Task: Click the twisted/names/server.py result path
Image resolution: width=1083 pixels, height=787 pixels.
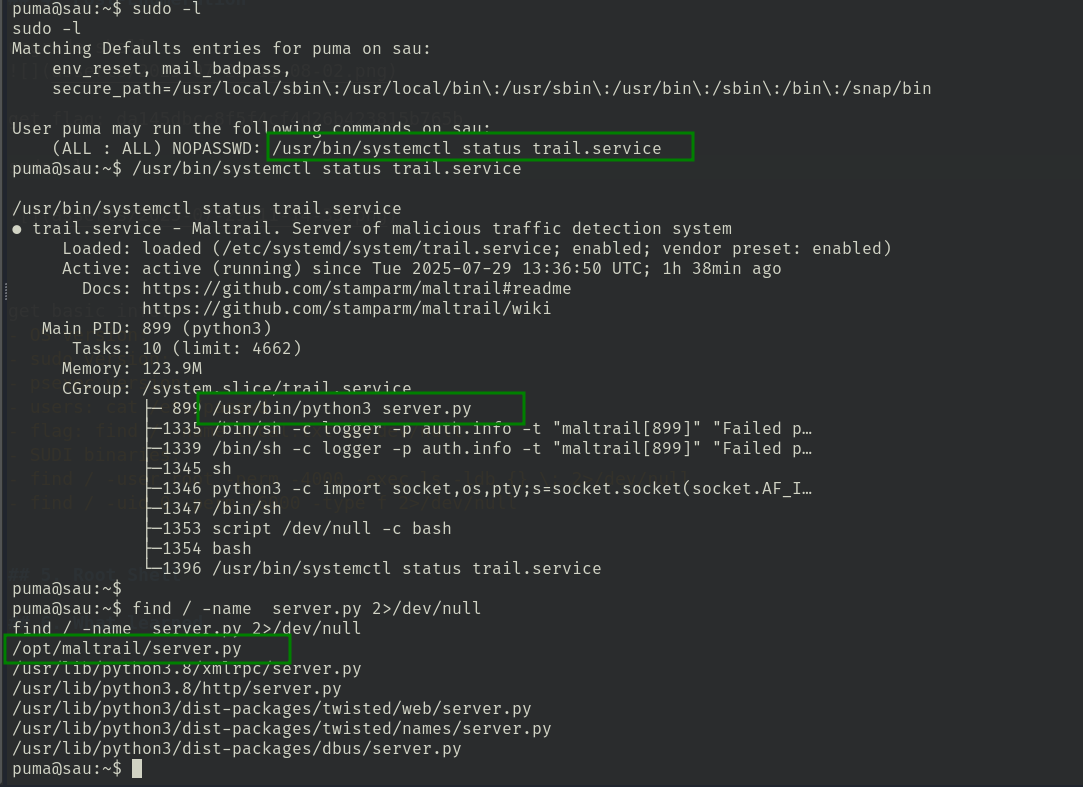Action: [281, 728]
